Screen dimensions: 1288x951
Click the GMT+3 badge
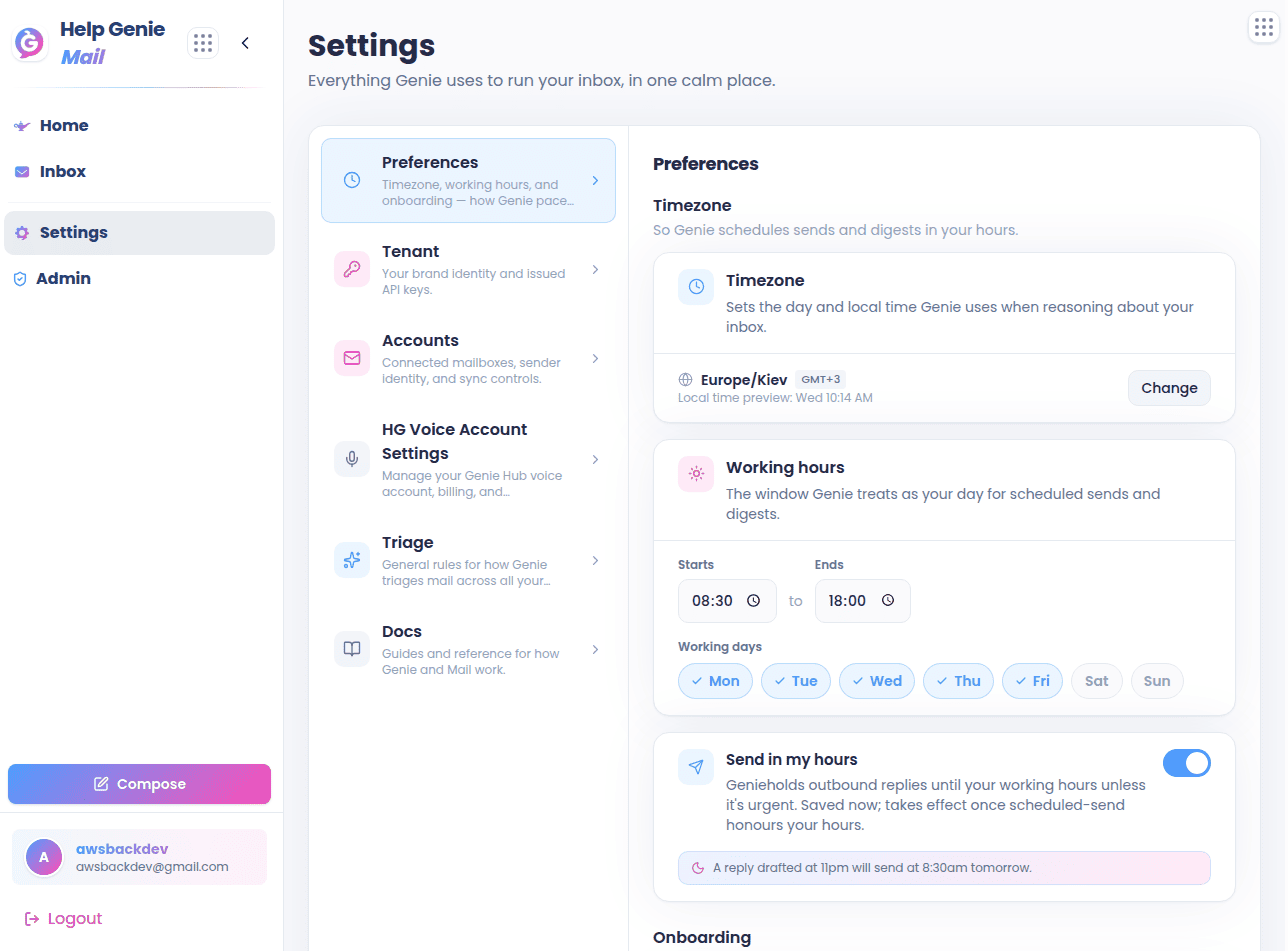821,379
